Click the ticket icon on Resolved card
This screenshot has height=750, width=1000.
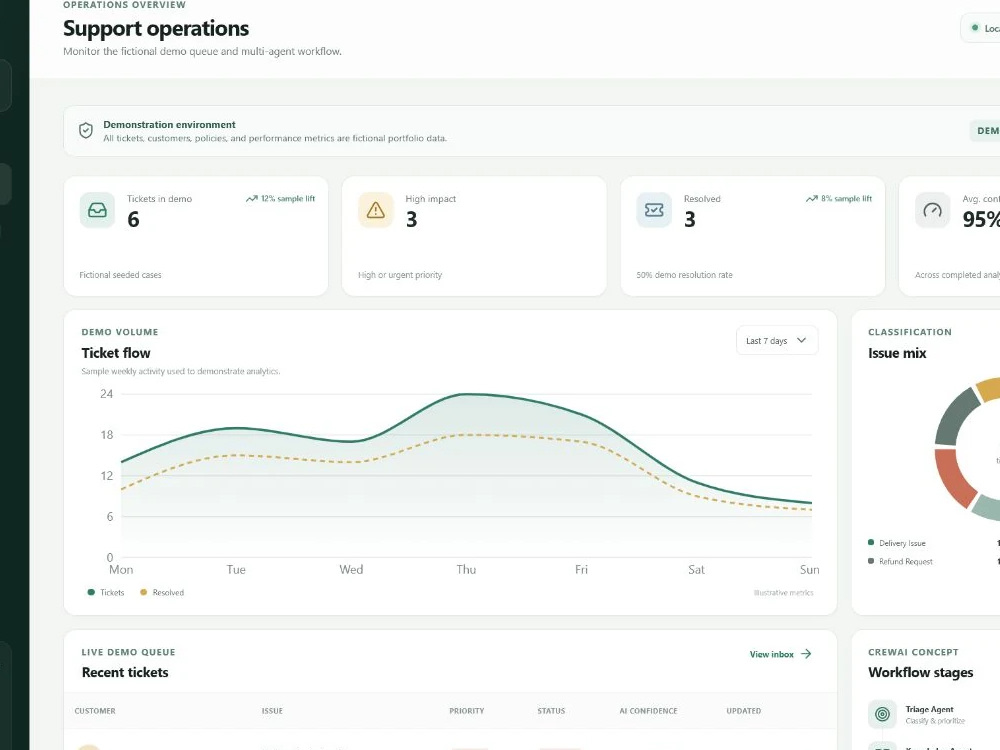[654, 210]
